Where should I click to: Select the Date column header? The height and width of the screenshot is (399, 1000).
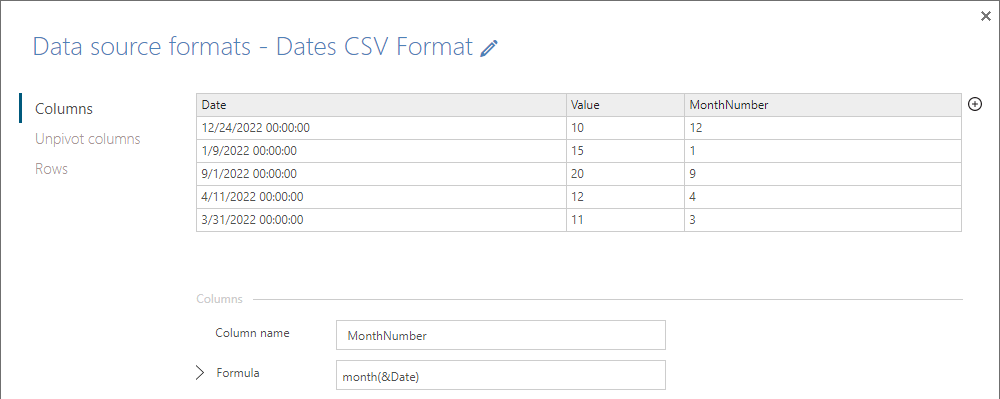[381, 105]
